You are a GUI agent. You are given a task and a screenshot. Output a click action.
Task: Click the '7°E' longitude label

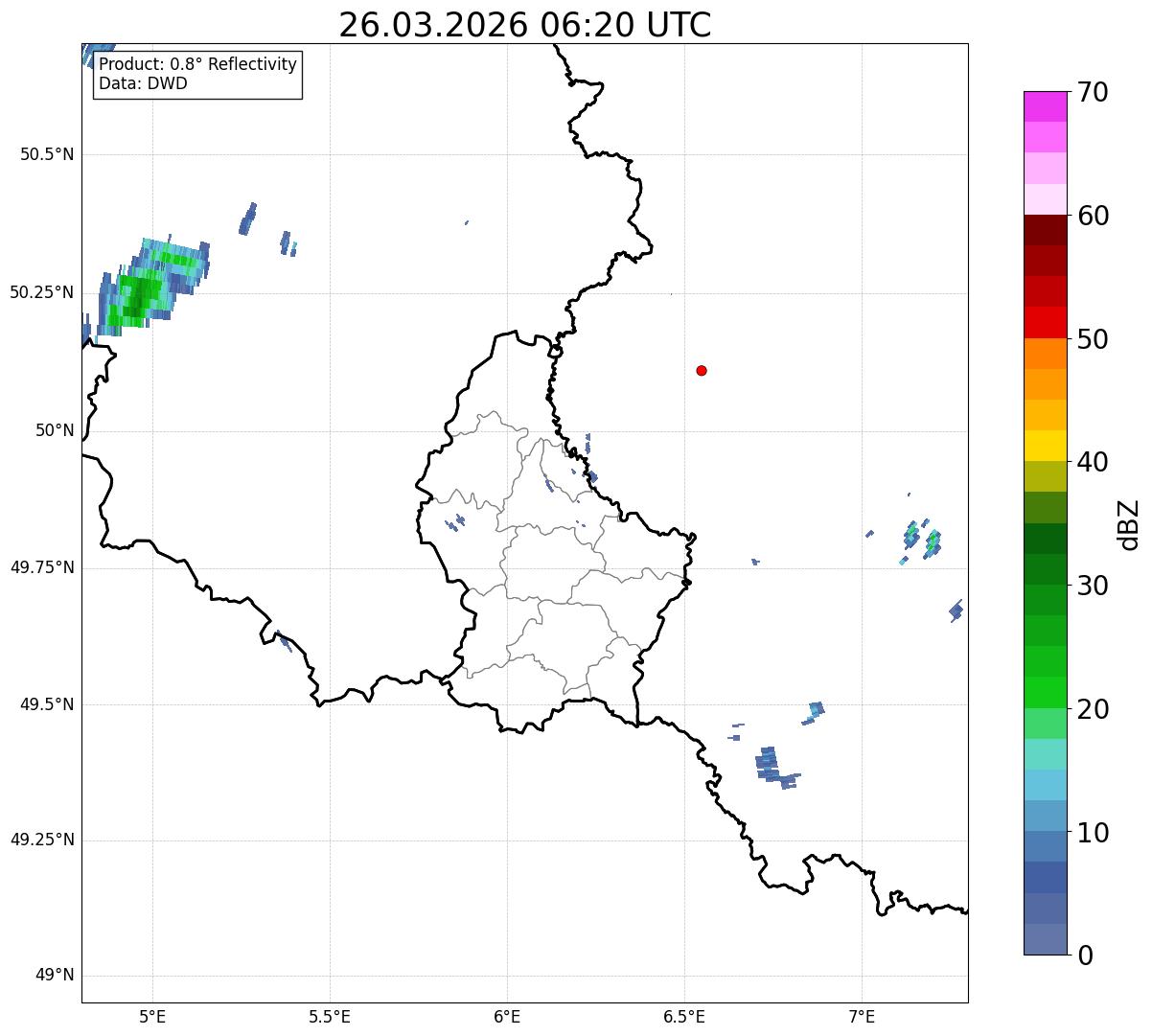862,1016
